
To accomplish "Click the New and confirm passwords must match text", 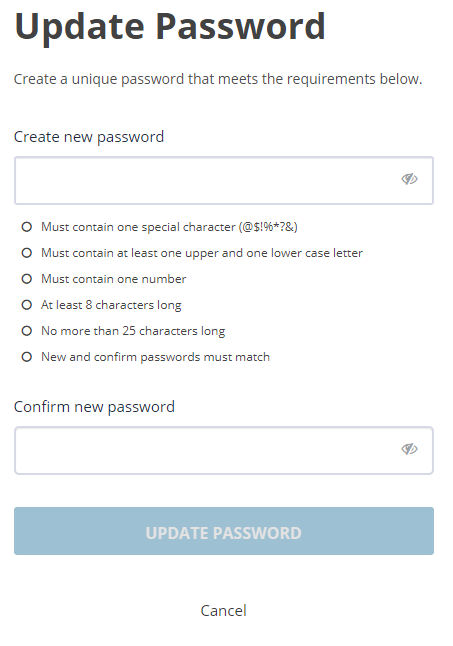I will [x=156, y=357].
